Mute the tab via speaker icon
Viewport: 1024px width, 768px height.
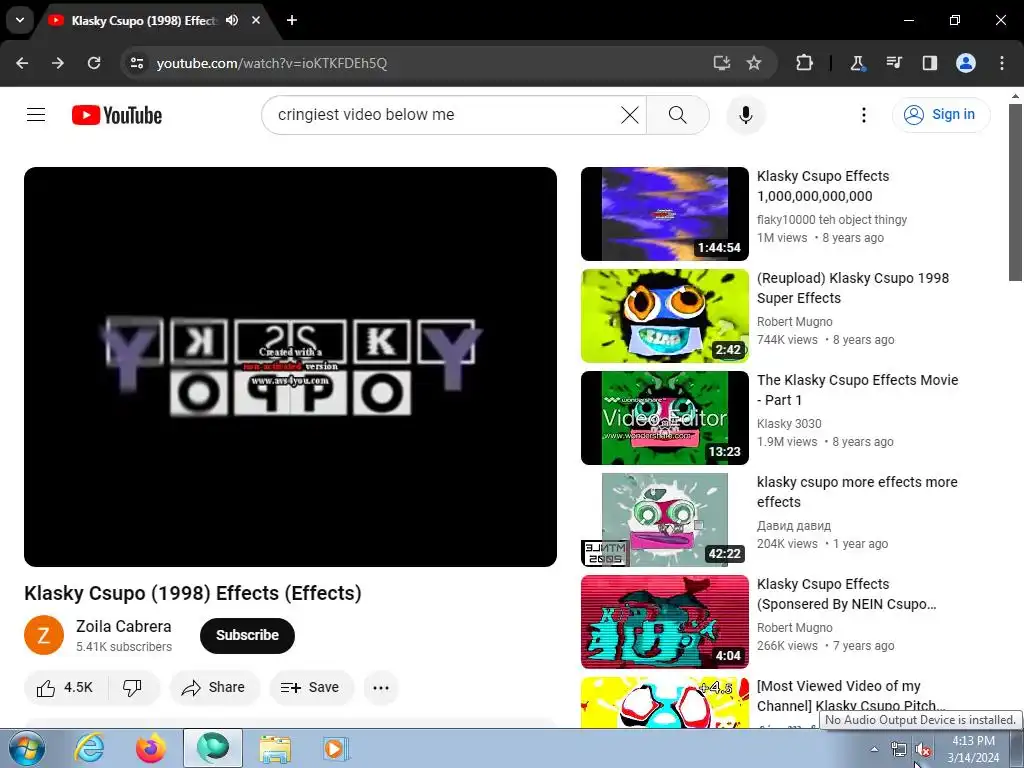232,20
